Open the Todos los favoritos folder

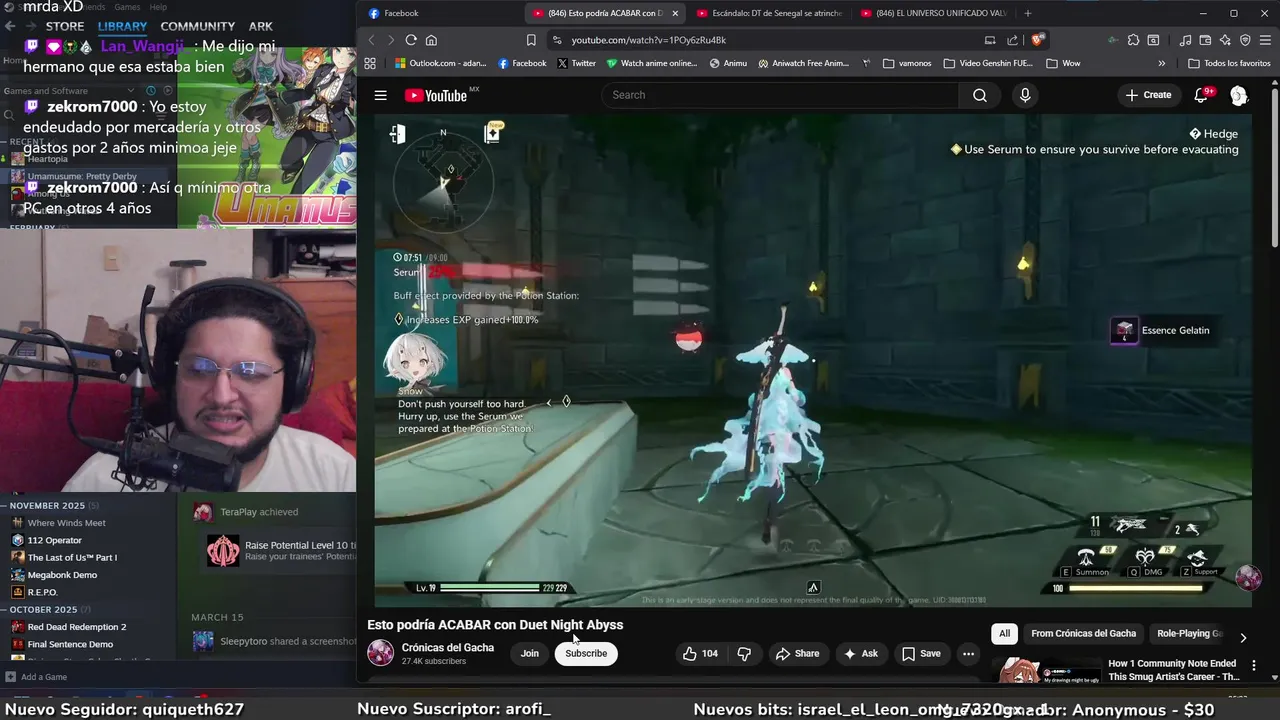(x=1229, y=63)
